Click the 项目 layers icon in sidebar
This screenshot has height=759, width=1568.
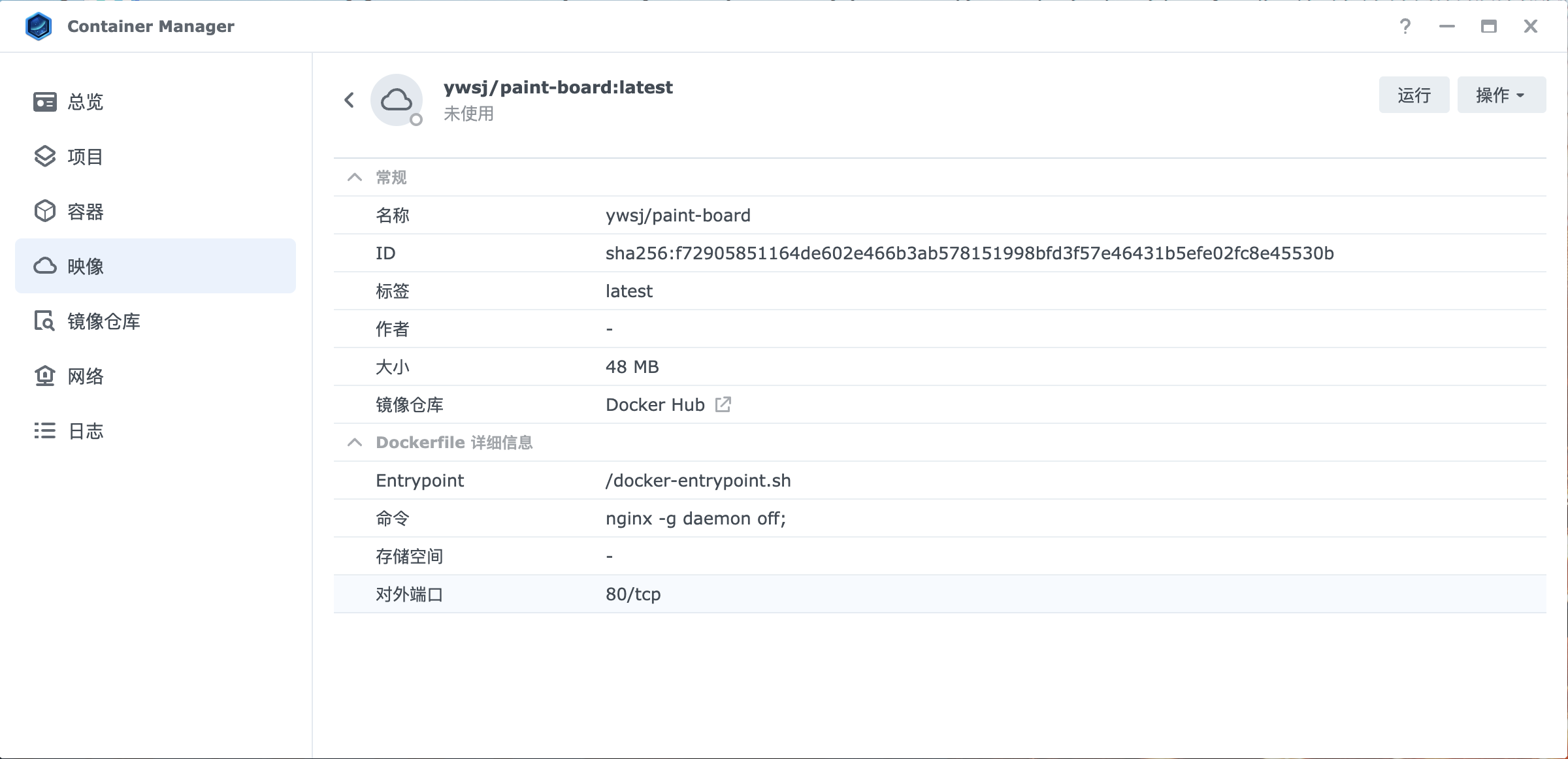(44, 157)
